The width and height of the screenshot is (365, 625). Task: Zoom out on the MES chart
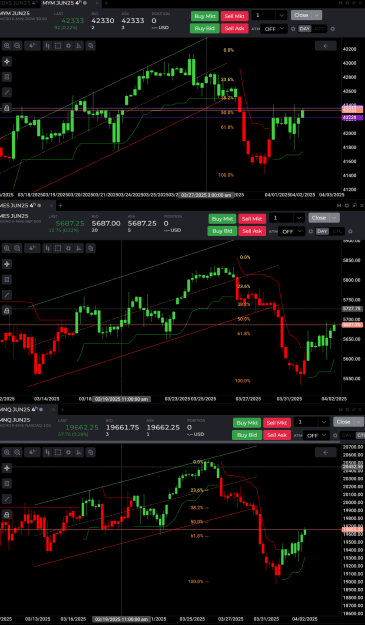coord(17,248)
